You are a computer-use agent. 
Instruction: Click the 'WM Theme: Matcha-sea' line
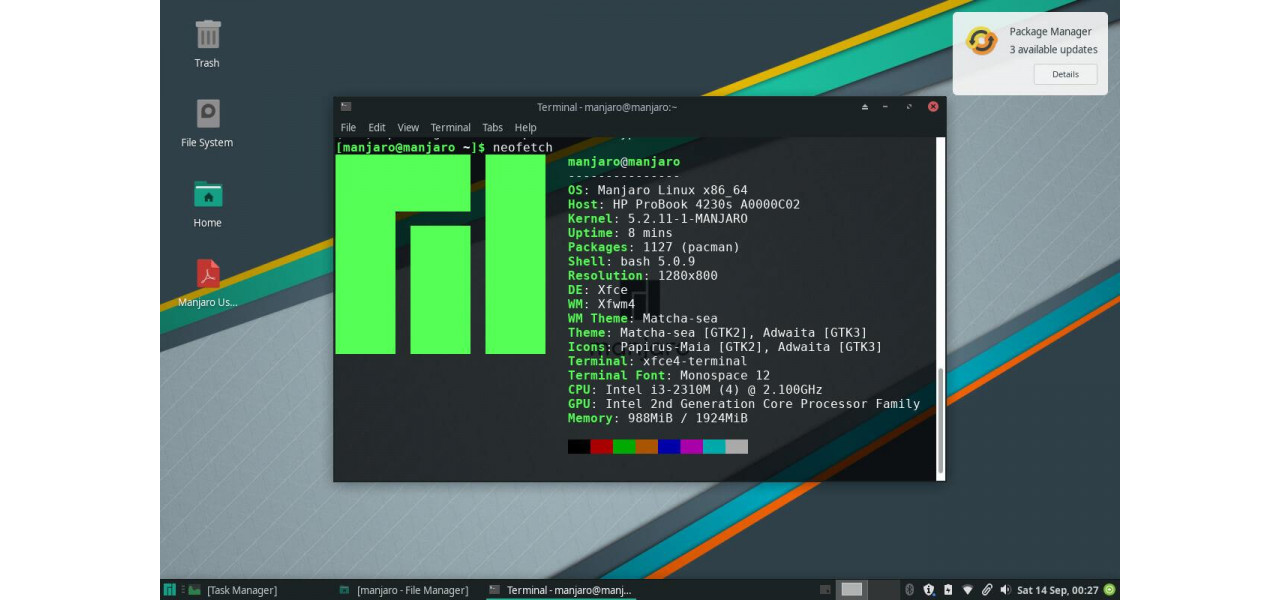643,318
